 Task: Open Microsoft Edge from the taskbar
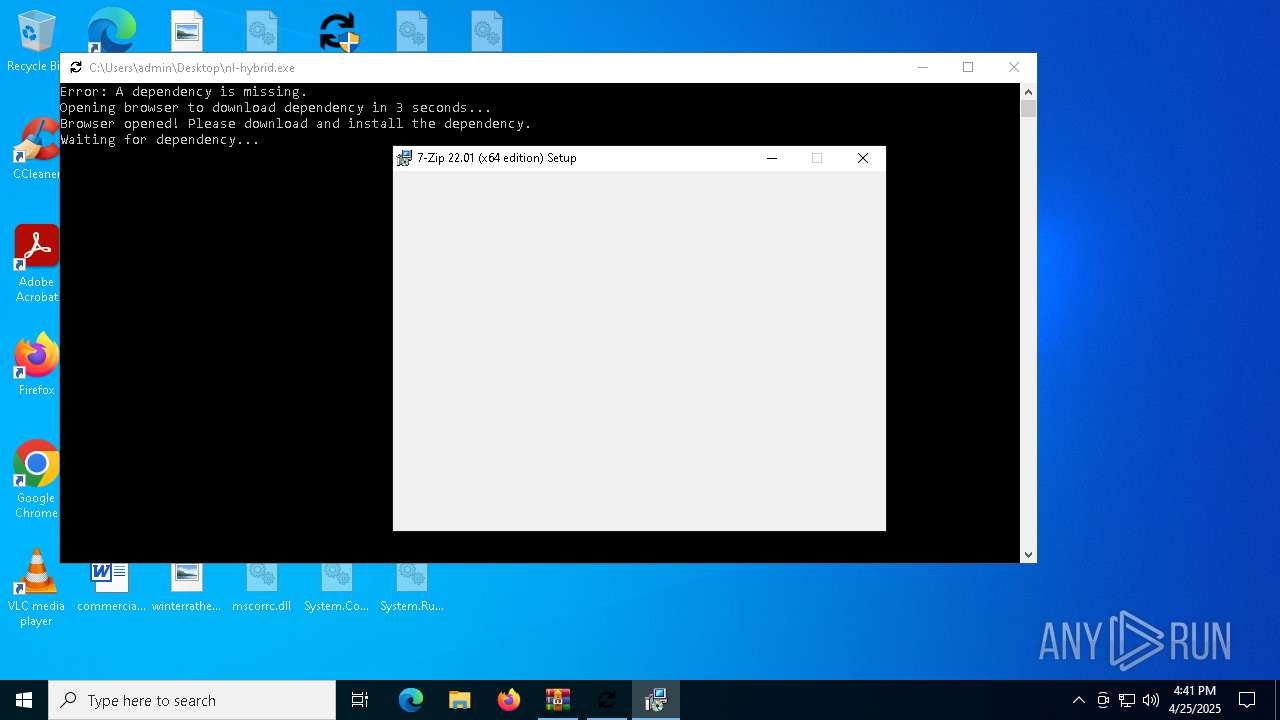click(x=411, y=700)
